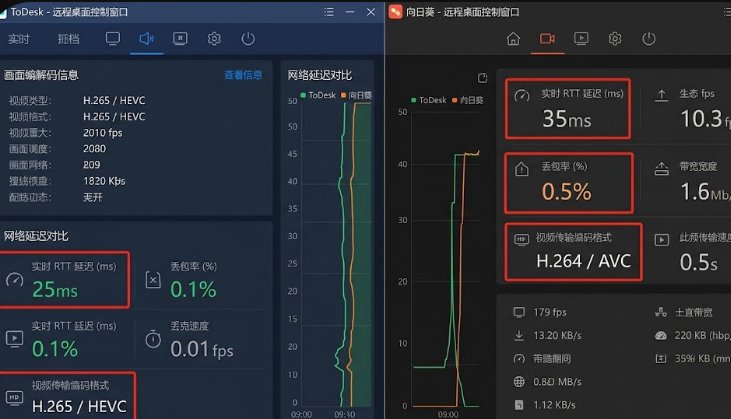Click the H.264 / AVC codec text
Image resolution: width=731 pixels, height=419 pixels.
pyautogui.click(x=584, y=261)
